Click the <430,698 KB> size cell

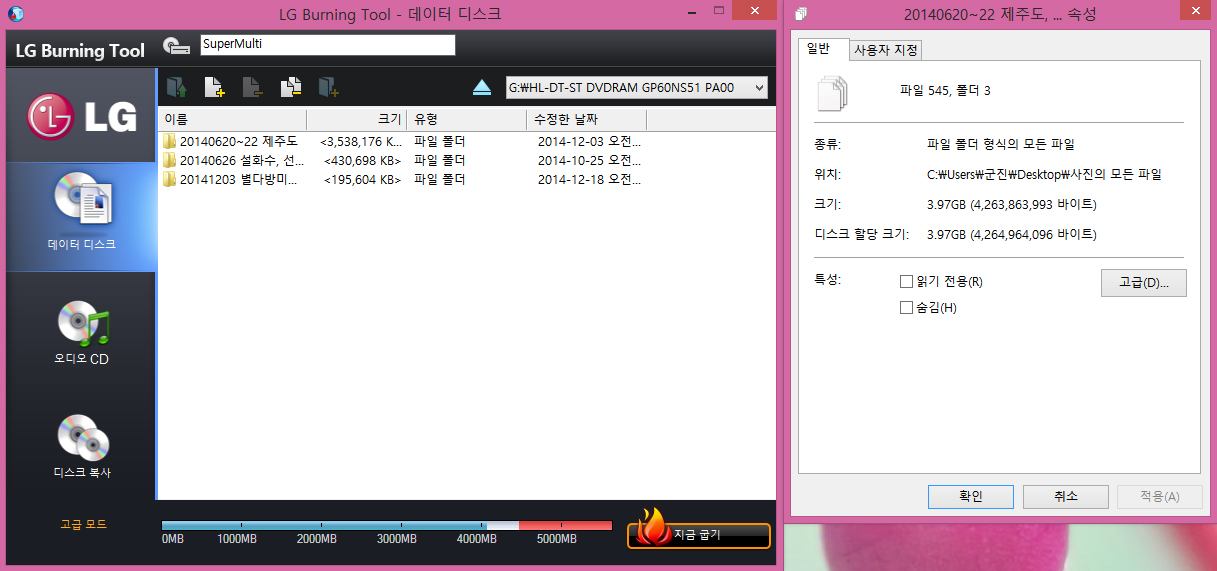click(x=362, y=160)
